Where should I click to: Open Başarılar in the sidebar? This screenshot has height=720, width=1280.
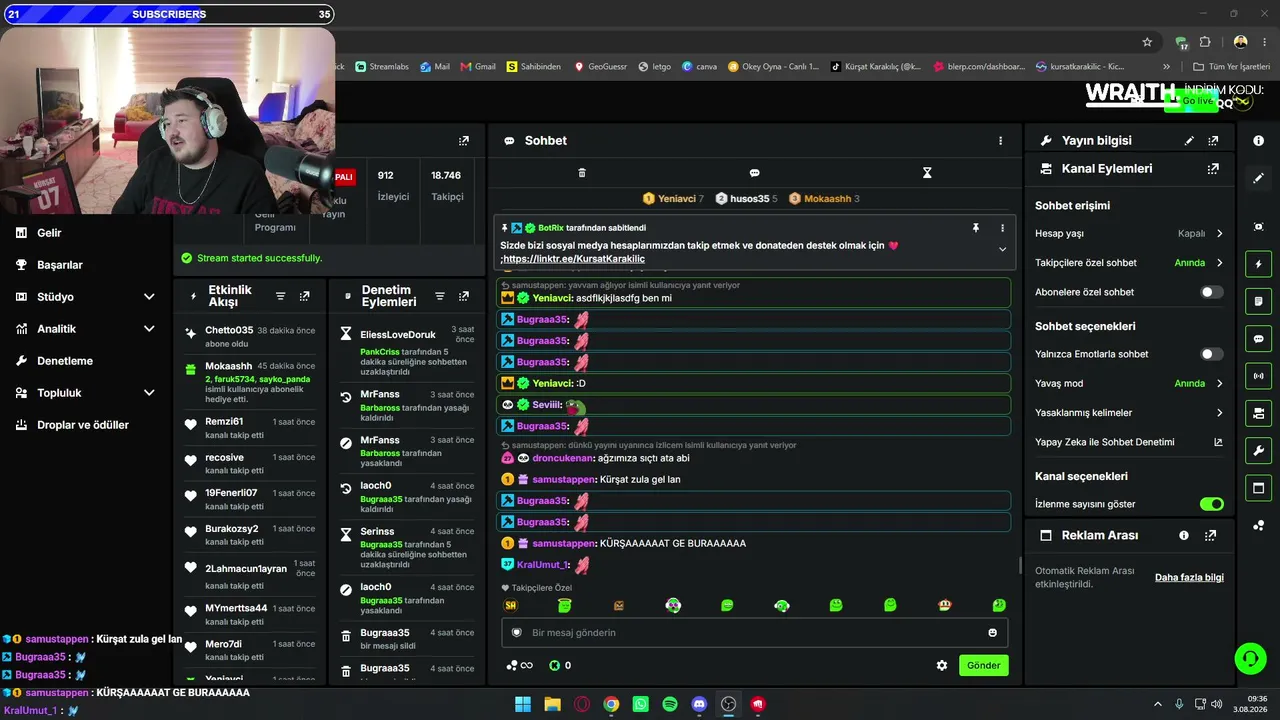[x=59, y=265]
